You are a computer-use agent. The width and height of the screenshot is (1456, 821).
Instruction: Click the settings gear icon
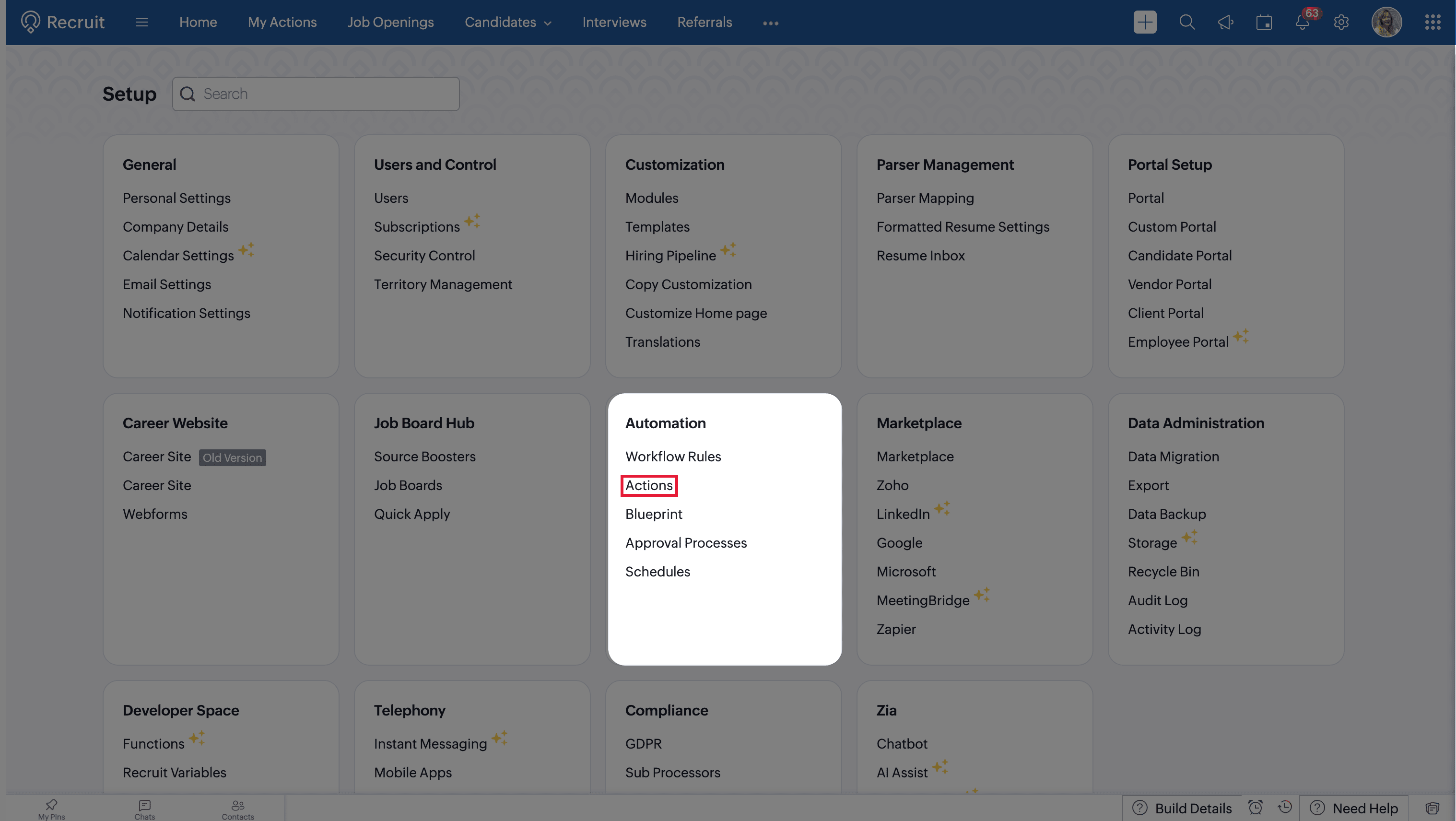pos(1341,22)
